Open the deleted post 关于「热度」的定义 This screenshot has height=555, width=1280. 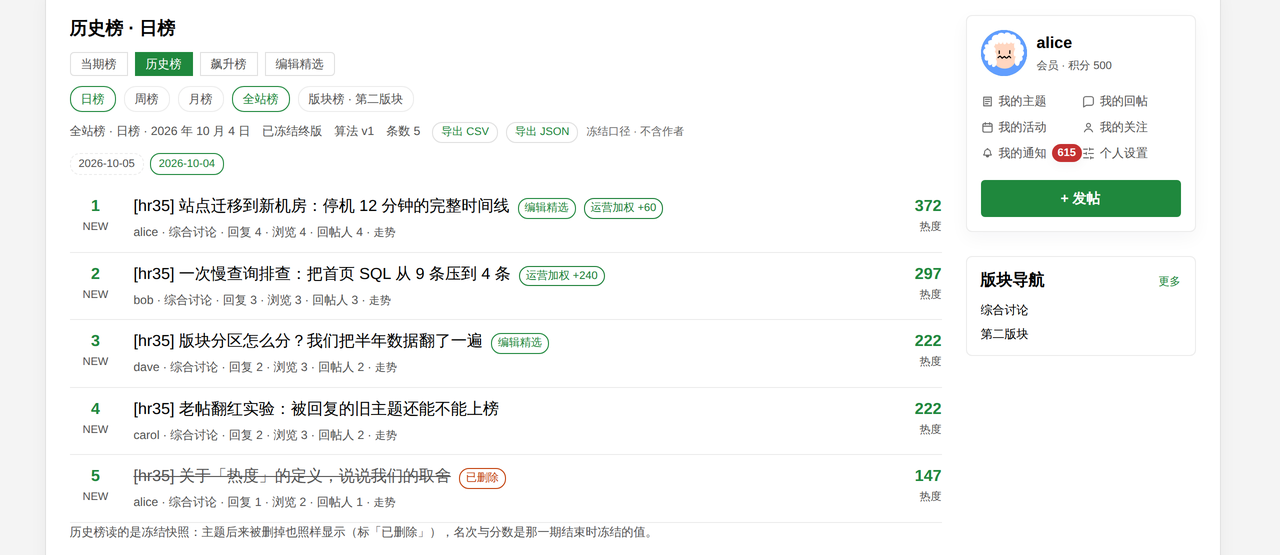tap(292, 476)
